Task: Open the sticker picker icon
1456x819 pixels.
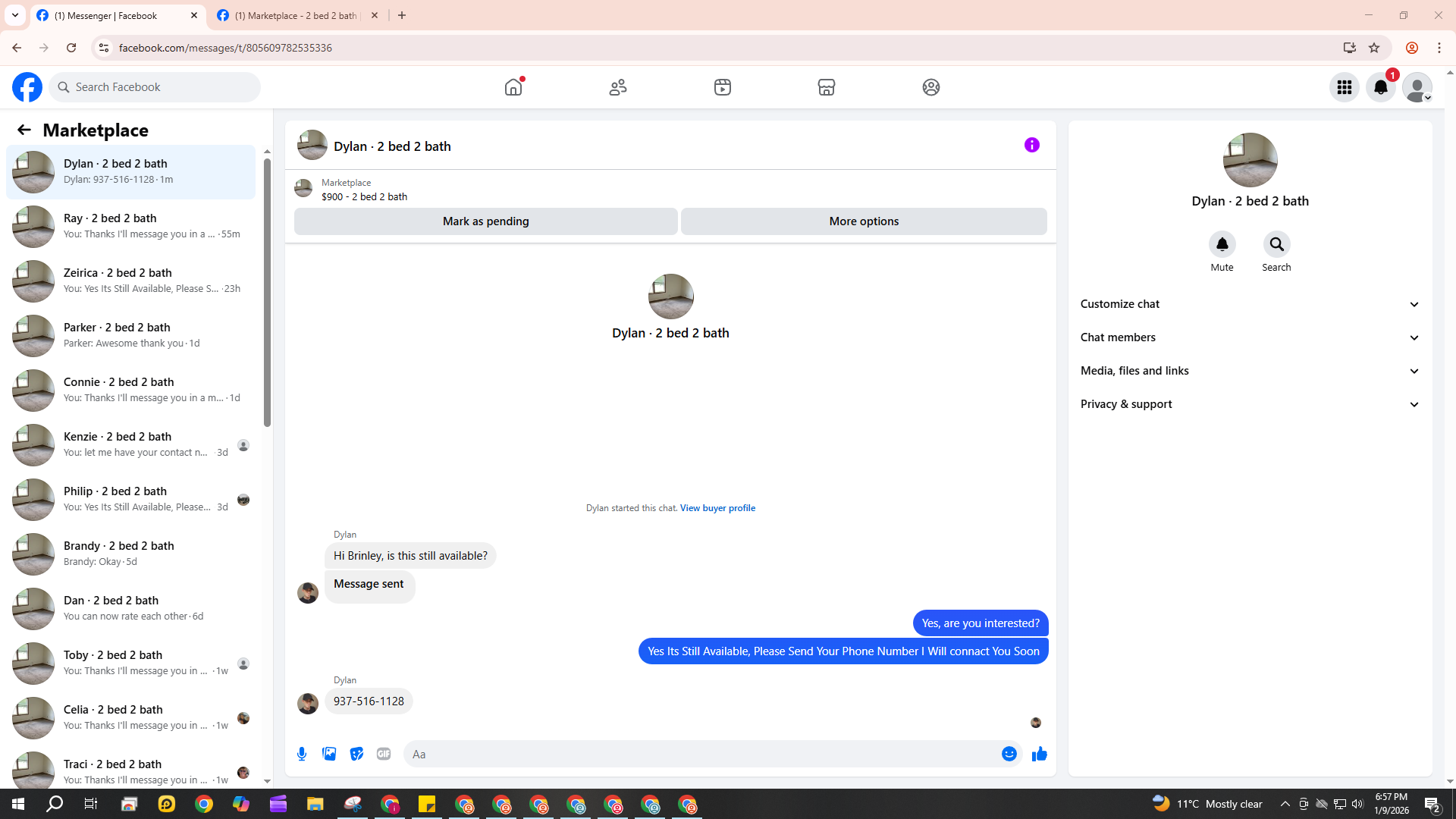Action: point(356,754)
